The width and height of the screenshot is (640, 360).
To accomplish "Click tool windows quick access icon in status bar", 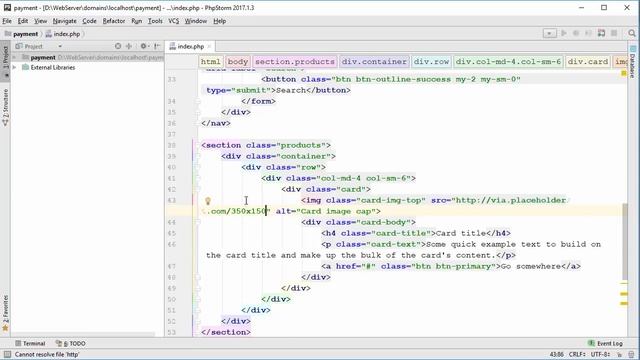I will tap(7, 355).
